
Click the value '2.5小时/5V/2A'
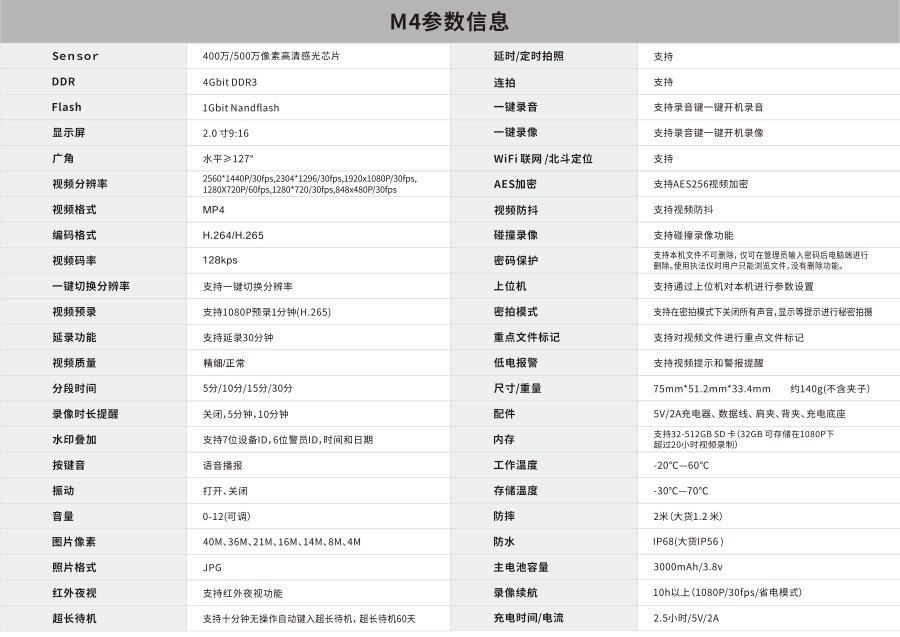[x=686, y=618]
